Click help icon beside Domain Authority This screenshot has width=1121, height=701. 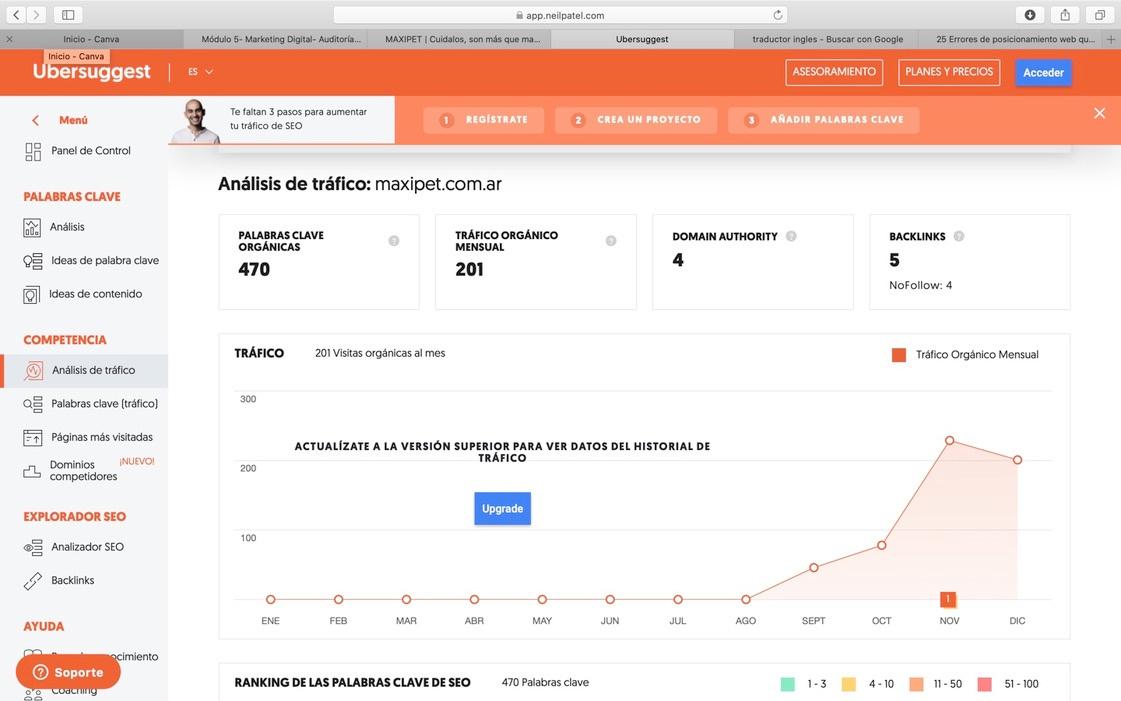(x=791, y=236)
